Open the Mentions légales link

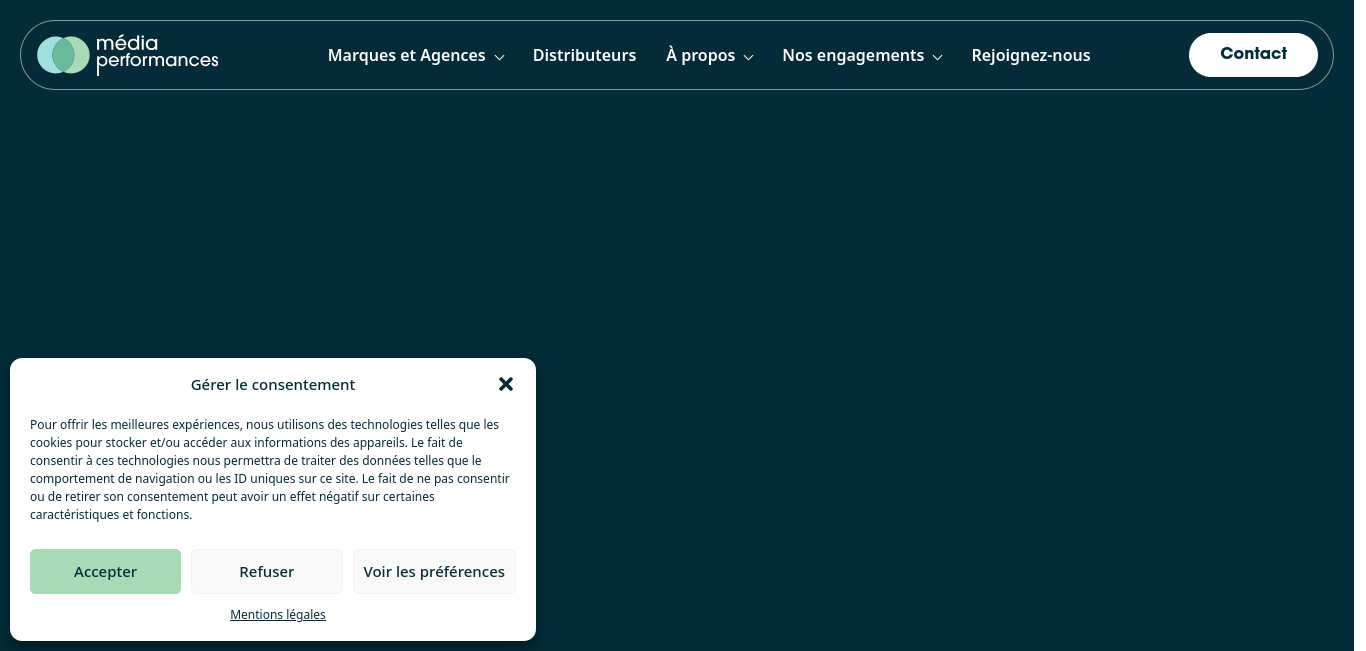click(x=278, y=615)
